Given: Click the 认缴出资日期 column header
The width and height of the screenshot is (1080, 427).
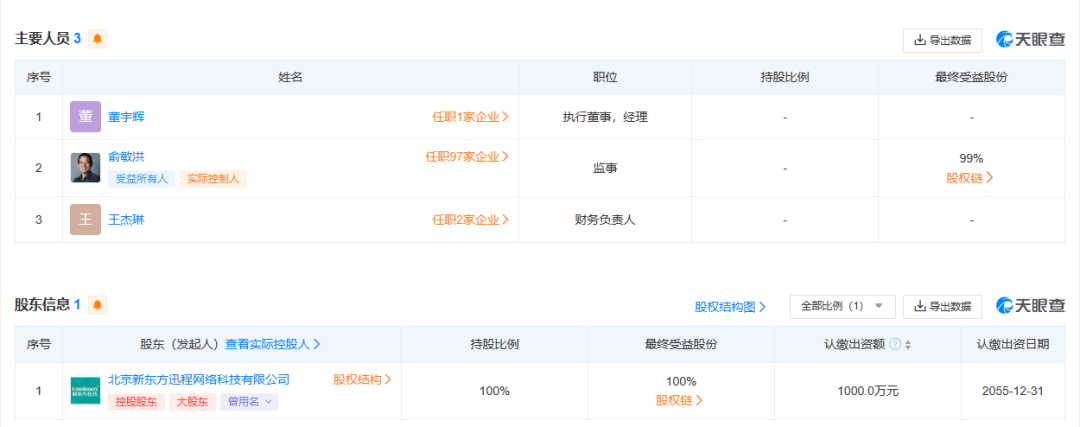Looking at the screenshot, I should pyautogui.click(x=1012, y=344).
